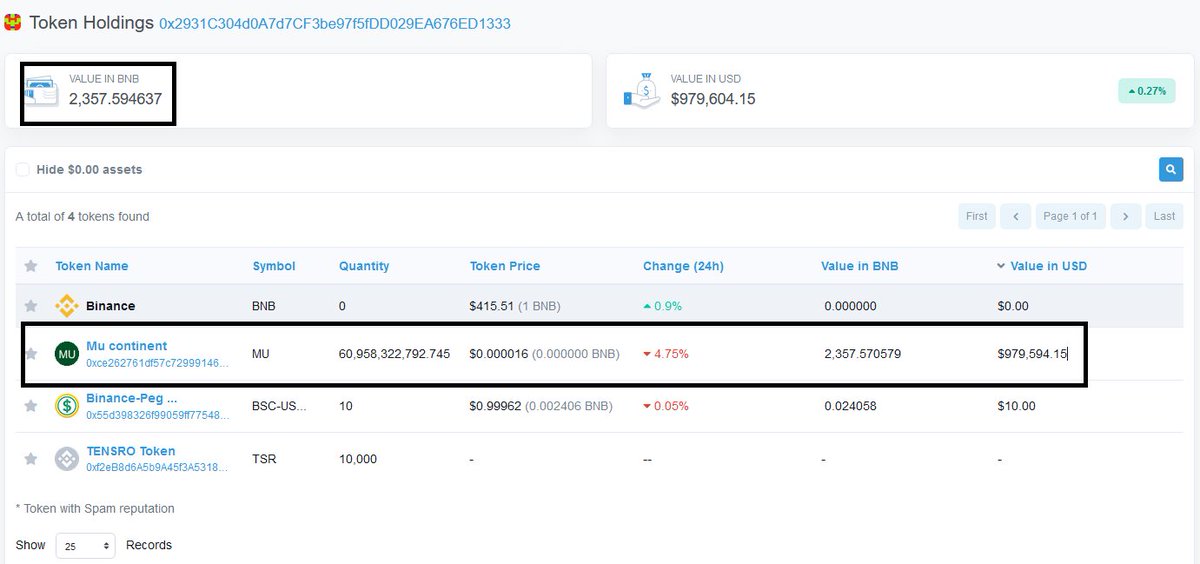This screenshot has width=1200, height=564.
Task: Sort by the Change (24h) column
Action: [683, 266]
